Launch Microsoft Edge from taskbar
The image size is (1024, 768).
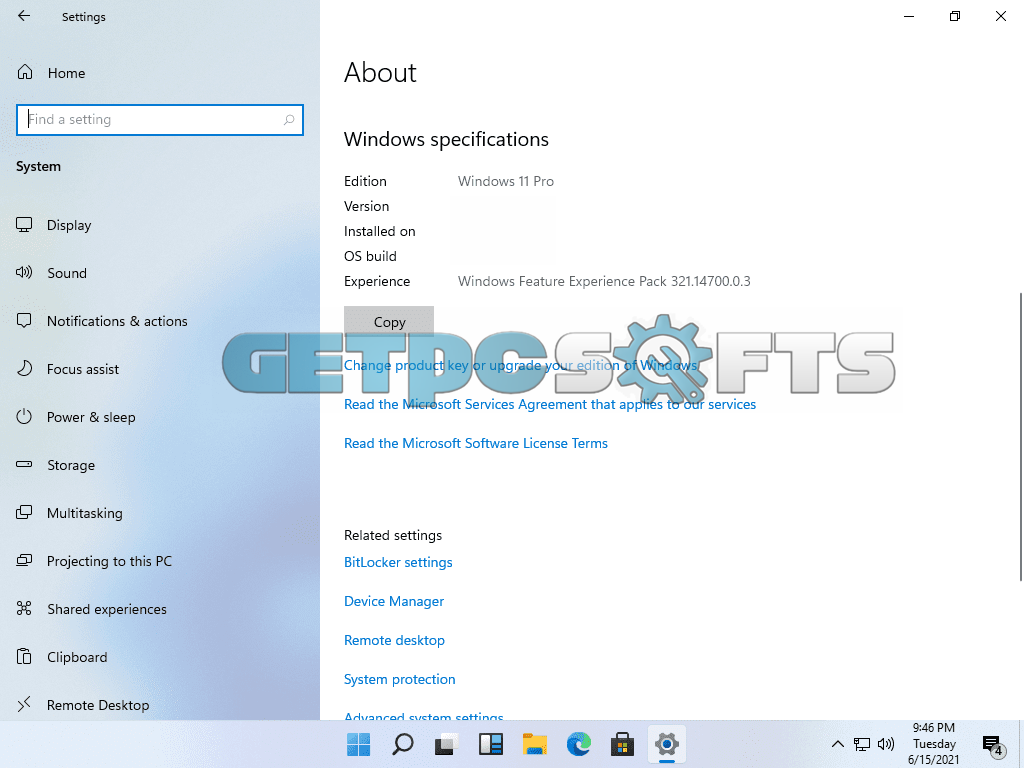[579, 744]
